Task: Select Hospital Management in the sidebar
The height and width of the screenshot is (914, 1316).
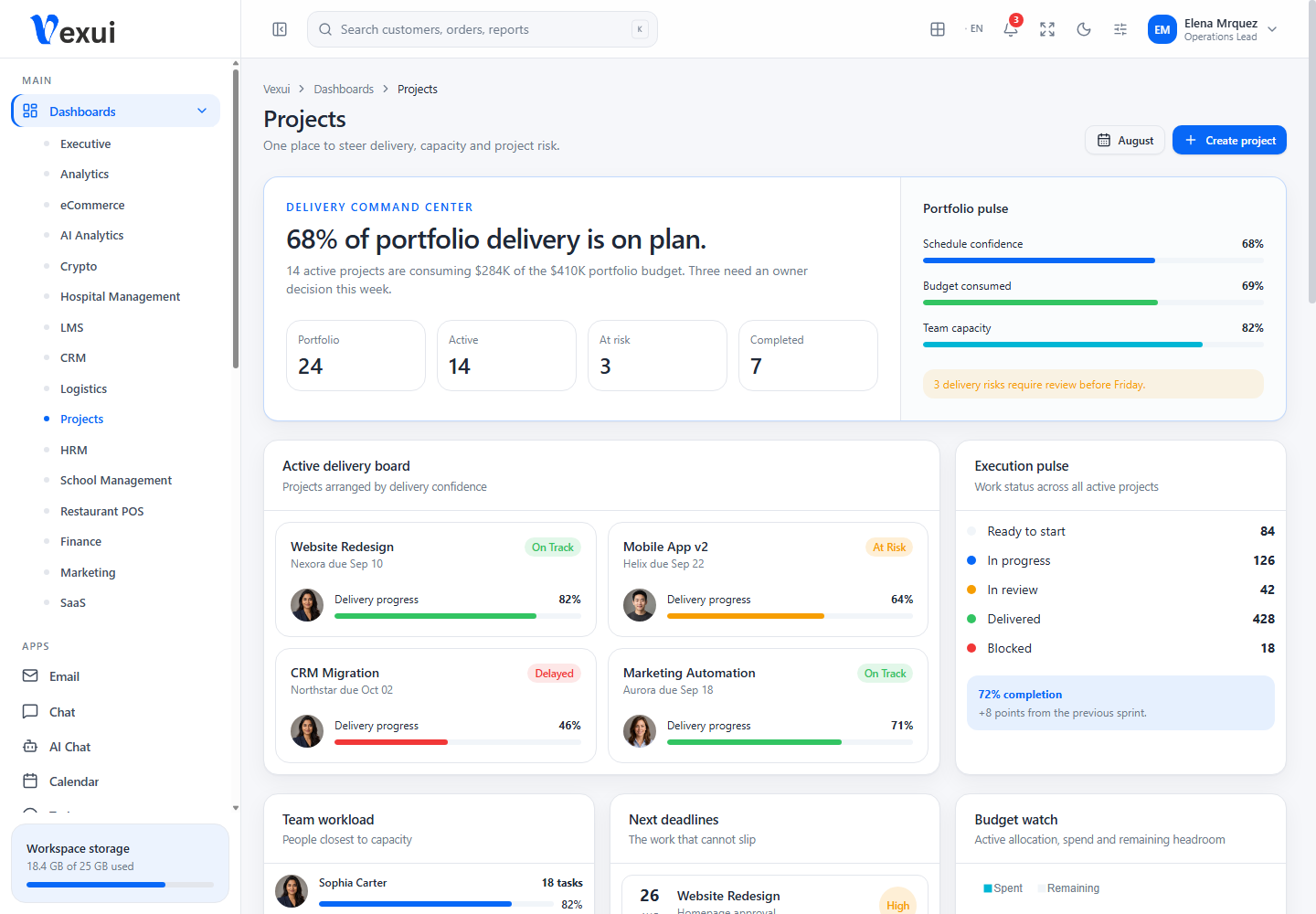Action: coord(121,296)
